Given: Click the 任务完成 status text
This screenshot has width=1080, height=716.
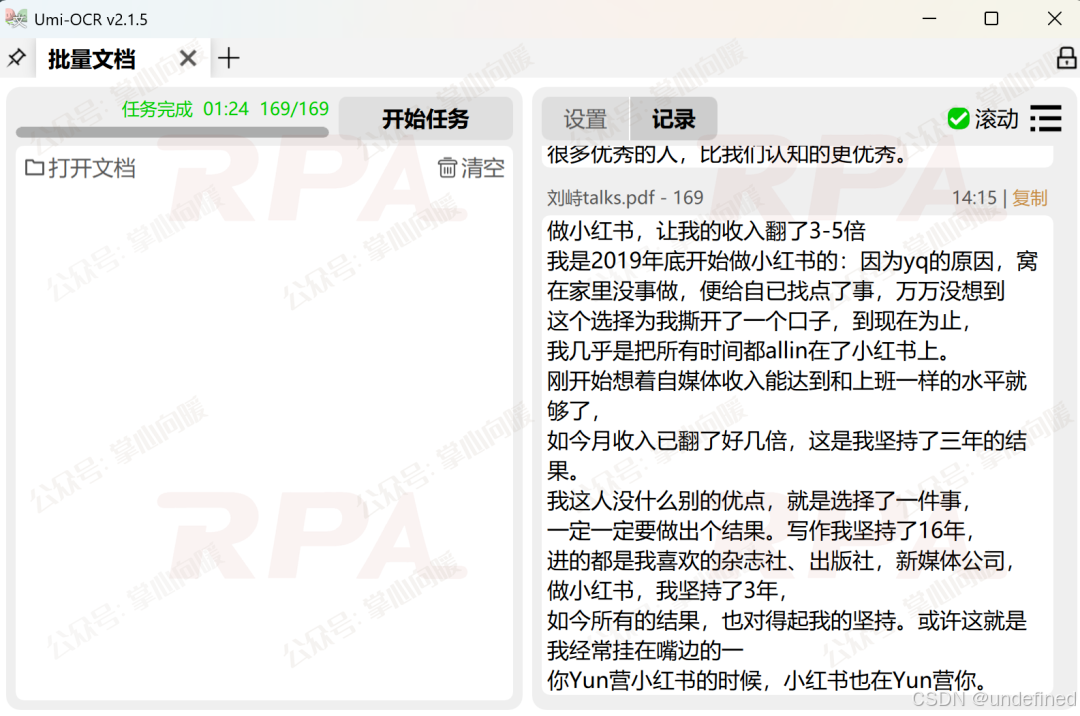Looking at the screenshot, I should tap(157, 109).
